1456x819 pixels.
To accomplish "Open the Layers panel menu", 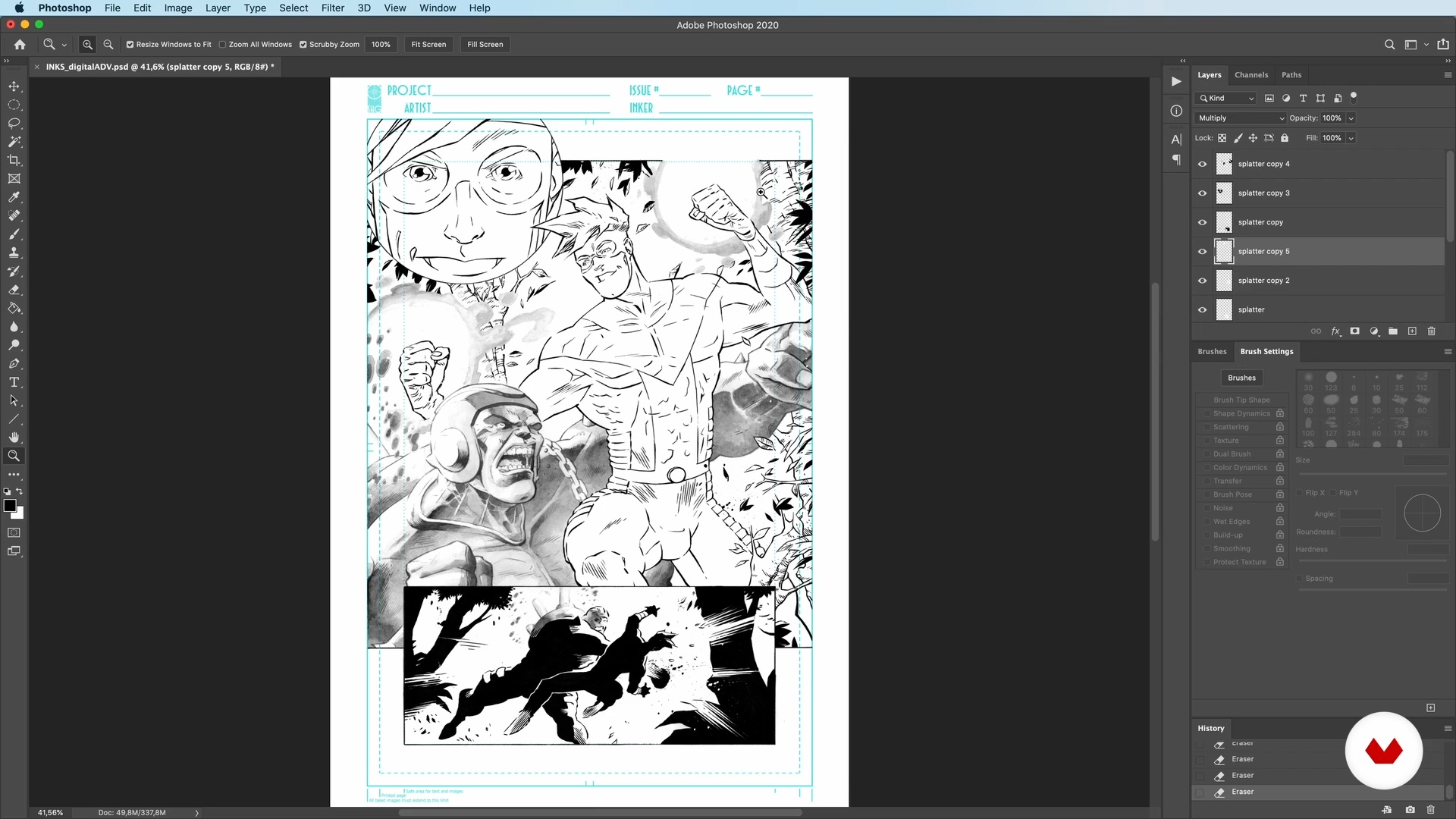I will 1448,75.
